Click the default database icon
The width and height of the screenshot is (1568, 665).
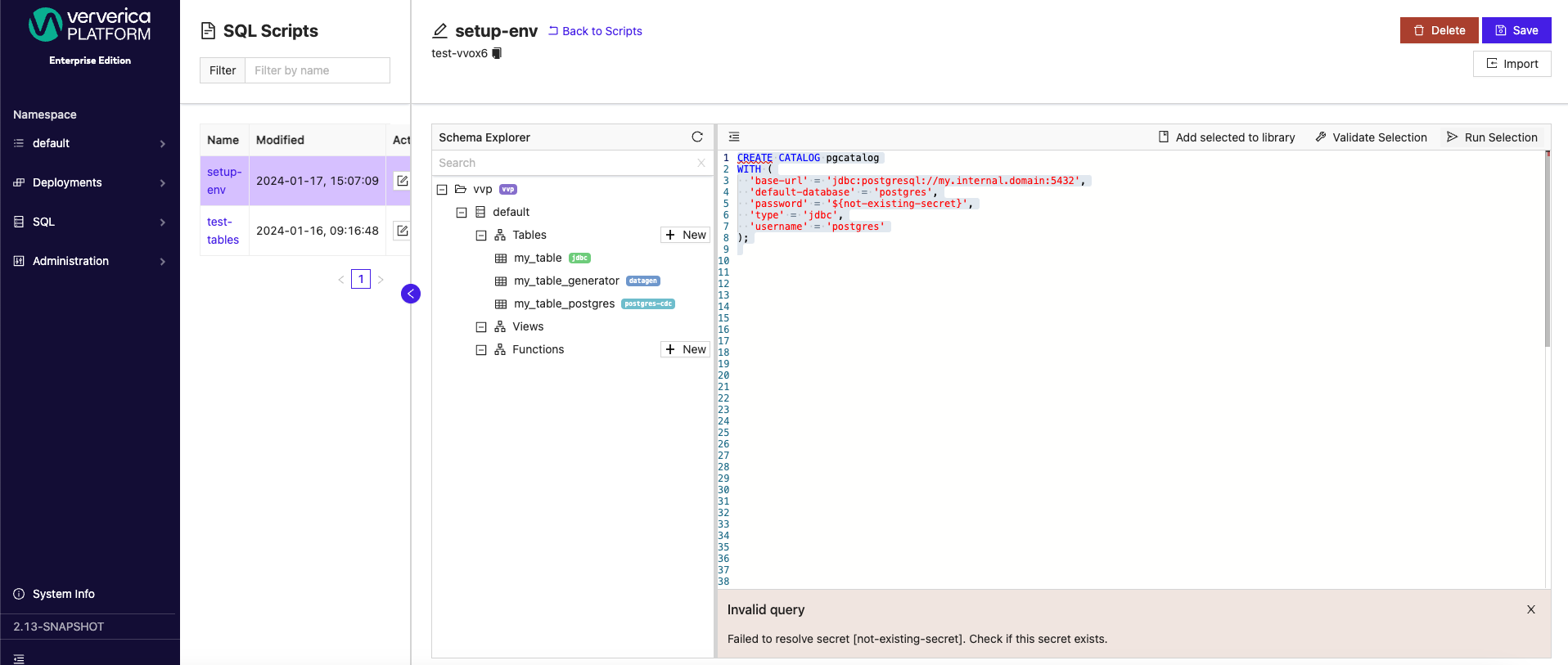click(x=480, y=212)
